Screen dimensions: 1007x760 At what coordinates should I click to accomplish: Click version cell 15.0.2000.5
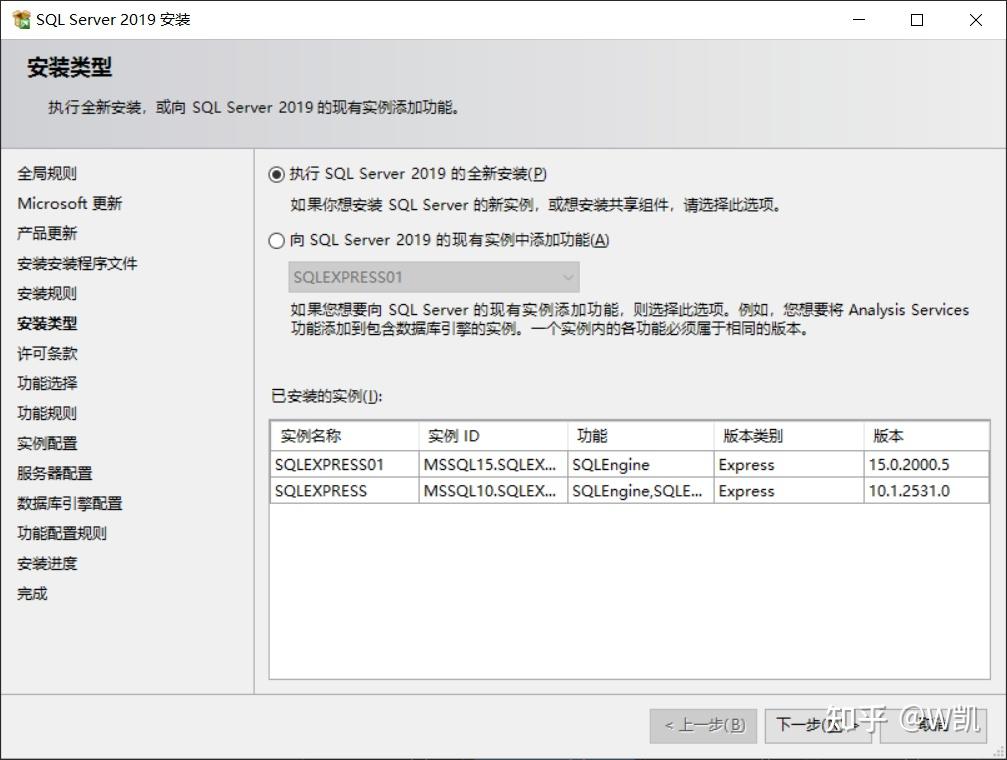[926, 464]
